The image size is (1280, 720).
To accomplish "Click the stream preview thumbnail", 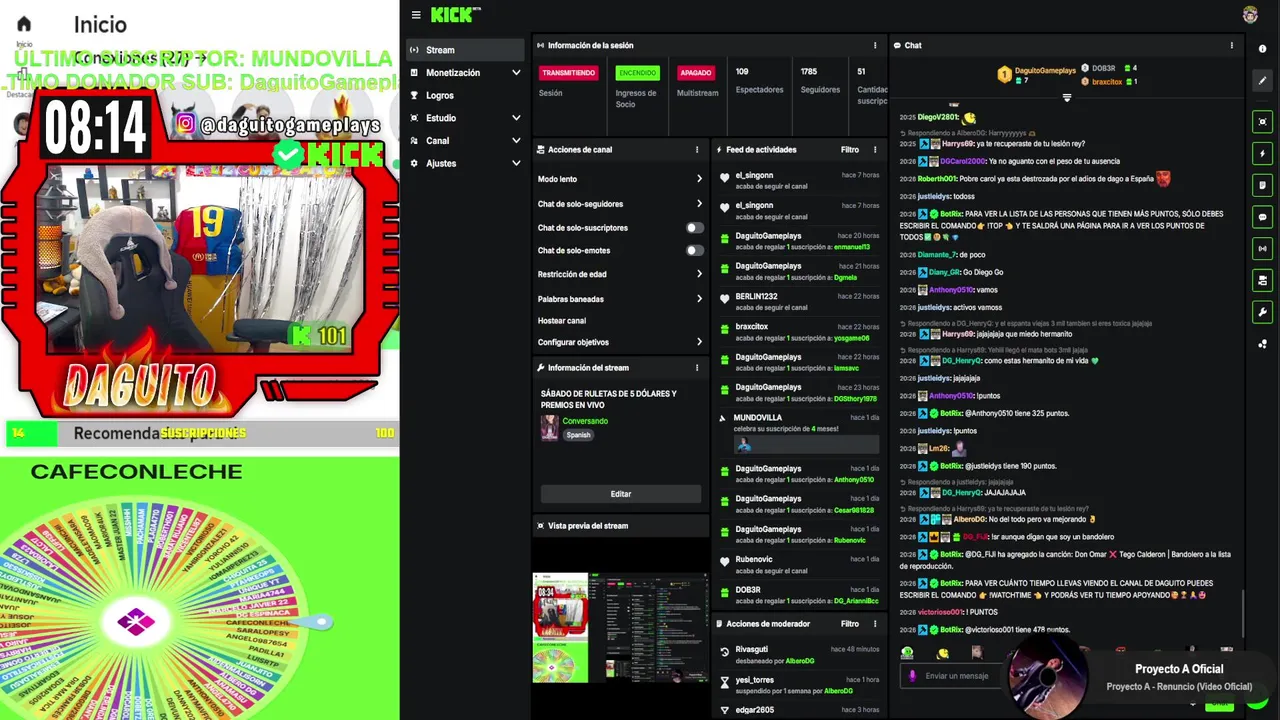I will coord(620,627).
